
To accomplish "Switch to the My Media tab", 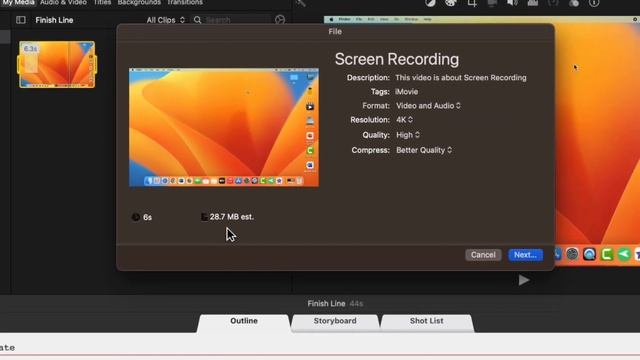I will (x=18, y=2).
